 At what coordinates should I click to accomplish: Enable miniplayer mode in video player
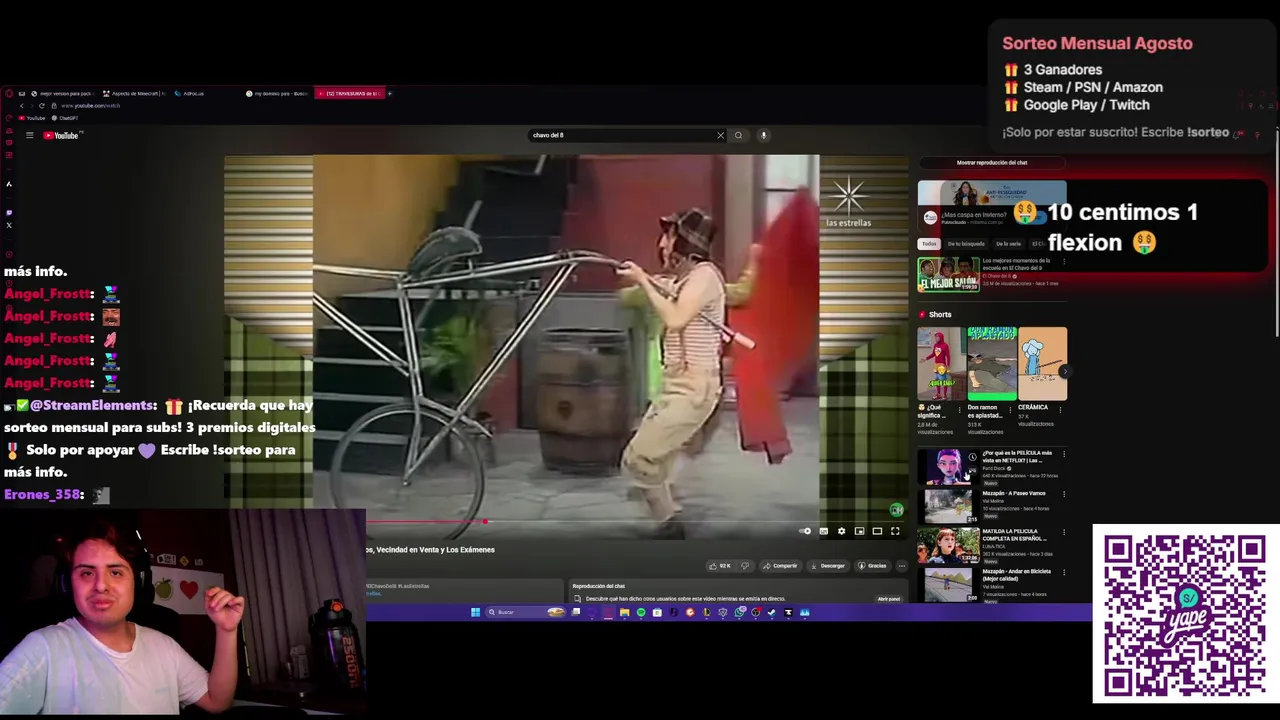859,531
